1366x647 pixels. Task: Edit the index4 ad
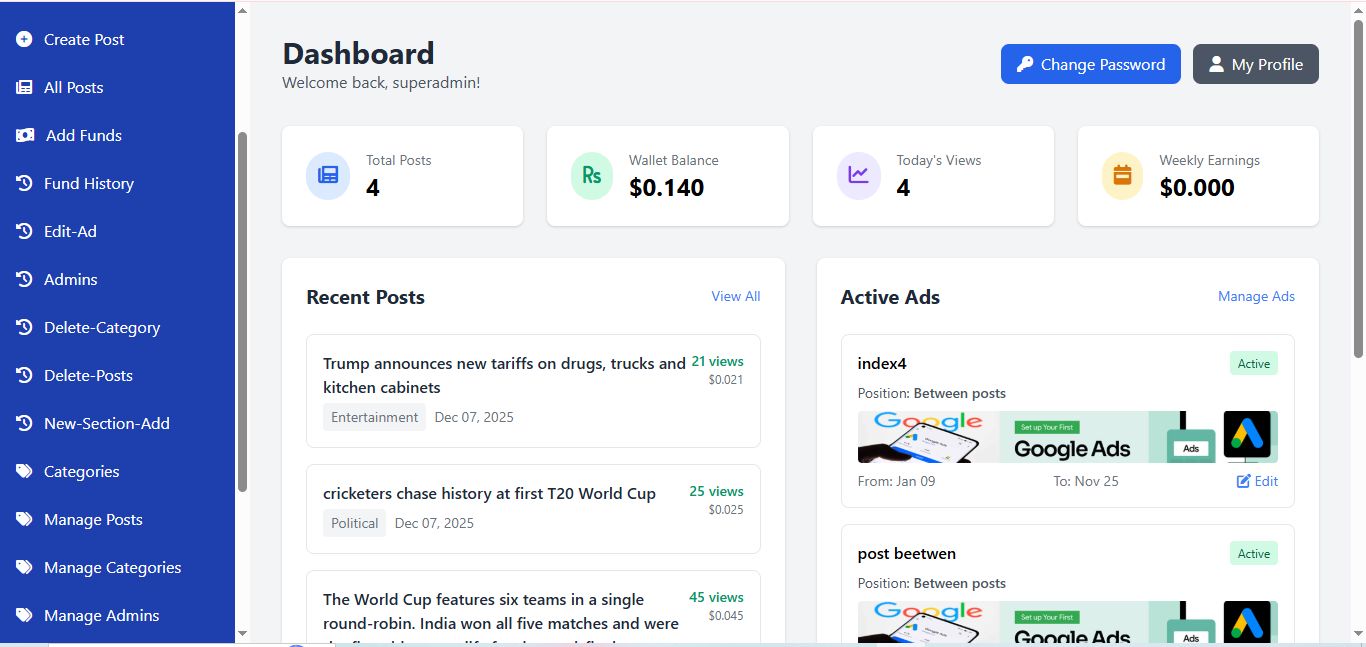[x=1257, y=481]
